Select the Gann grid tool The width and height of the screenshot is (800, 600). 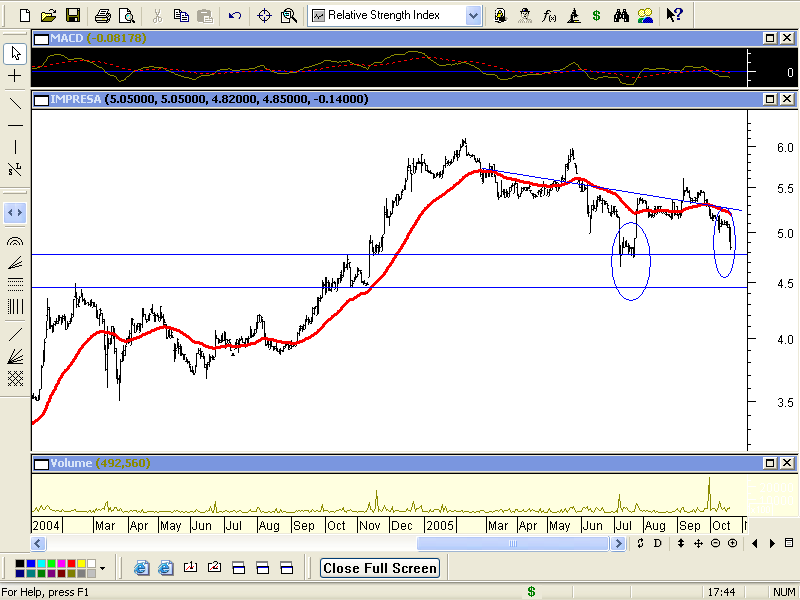pos(15,379)
